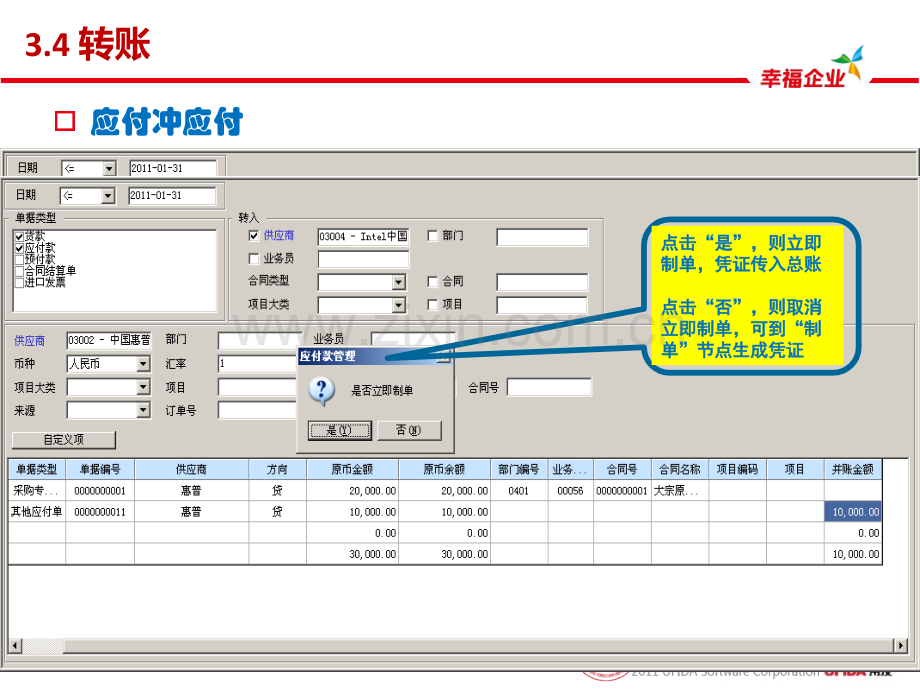Click the 并账金额 column header

853,469
